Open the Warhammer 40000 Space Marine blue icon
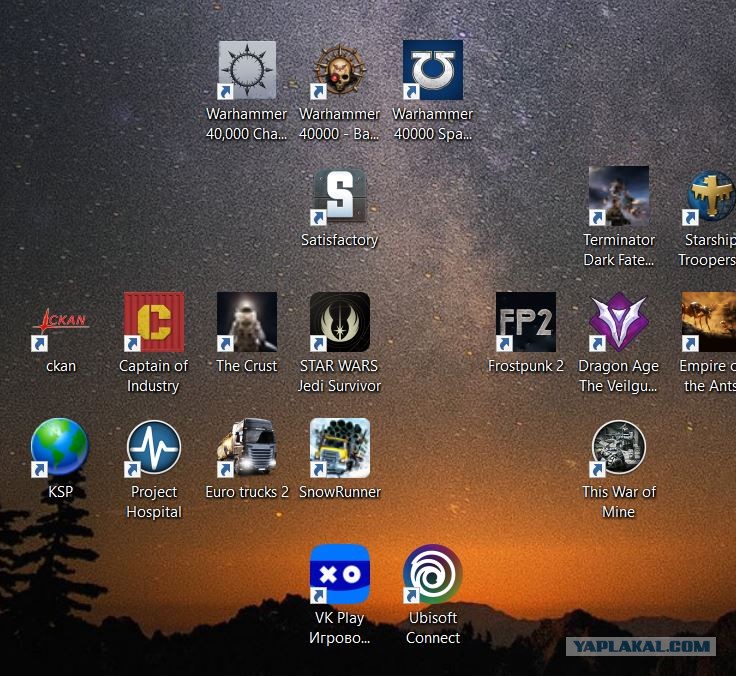 click(433, 70)
